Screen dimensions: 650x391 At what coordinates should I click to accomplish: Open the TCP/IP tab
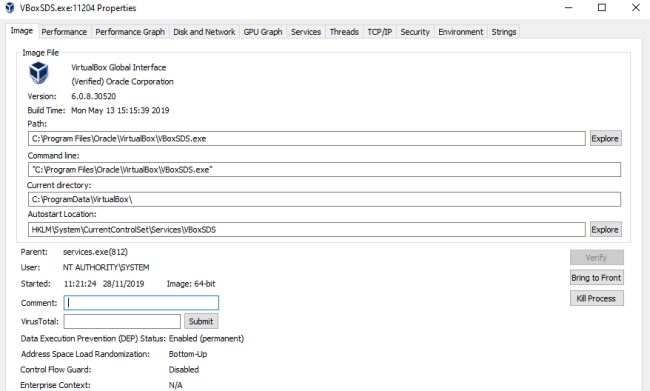click(x=379, y=32)
